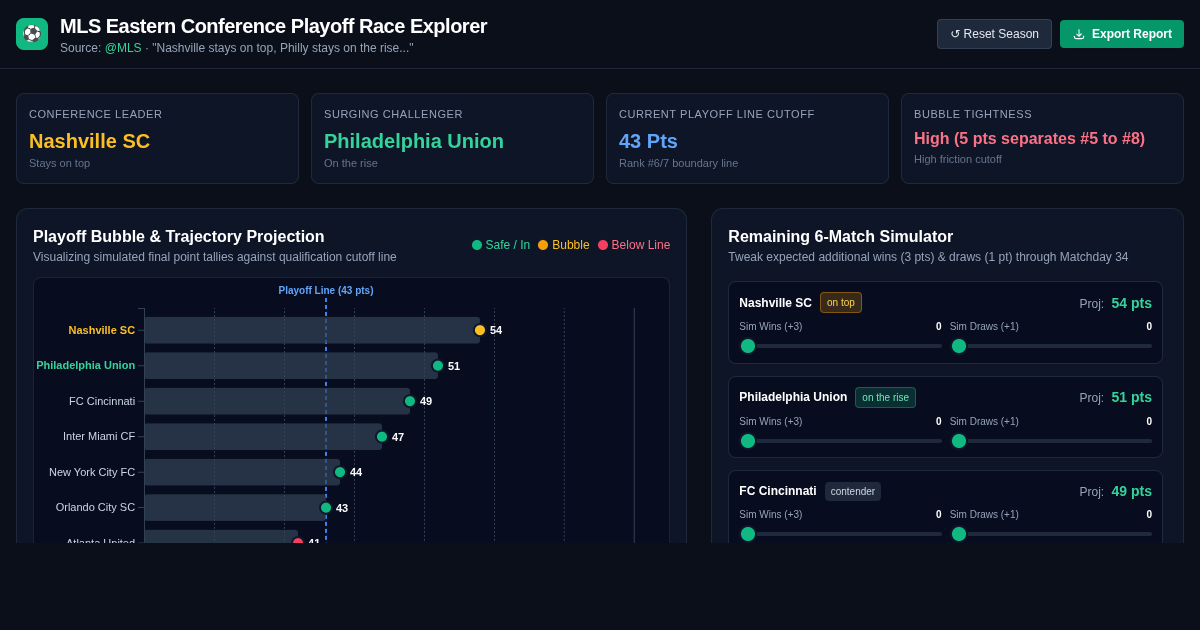Click the Bubble legend item
This screenshot has height=630, width=1200.
[564, 245]
